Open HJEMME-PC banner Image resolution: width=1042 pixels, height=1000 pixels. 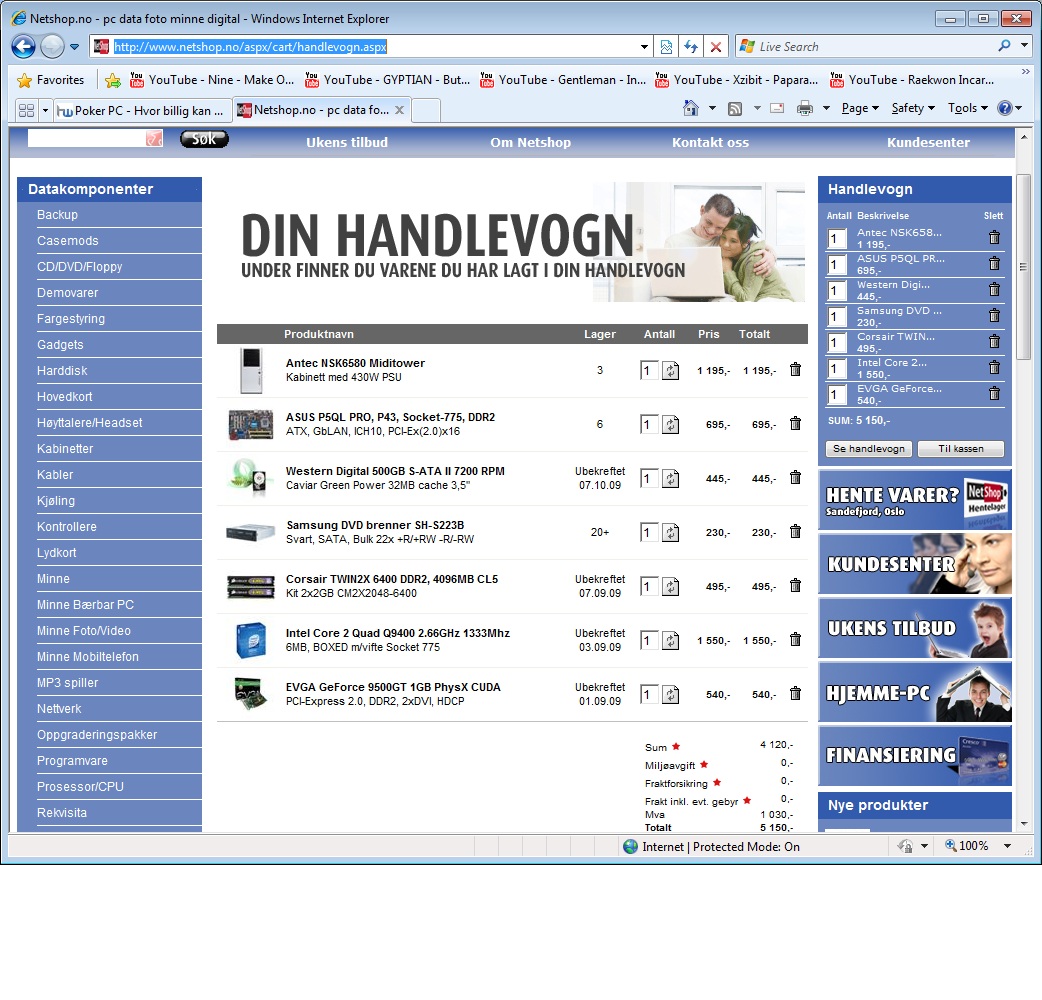914,692
